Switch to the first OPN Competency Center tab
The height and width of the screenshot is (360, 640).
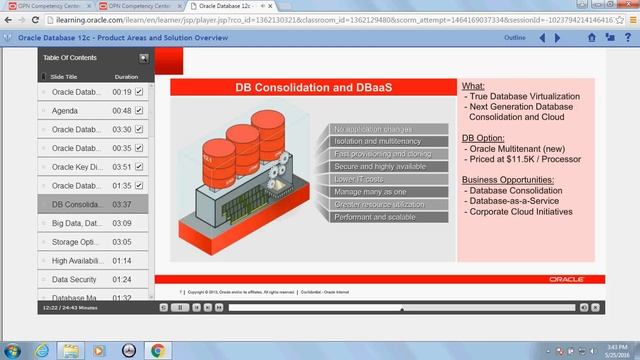pyautogui.click(x=49, y=6)
